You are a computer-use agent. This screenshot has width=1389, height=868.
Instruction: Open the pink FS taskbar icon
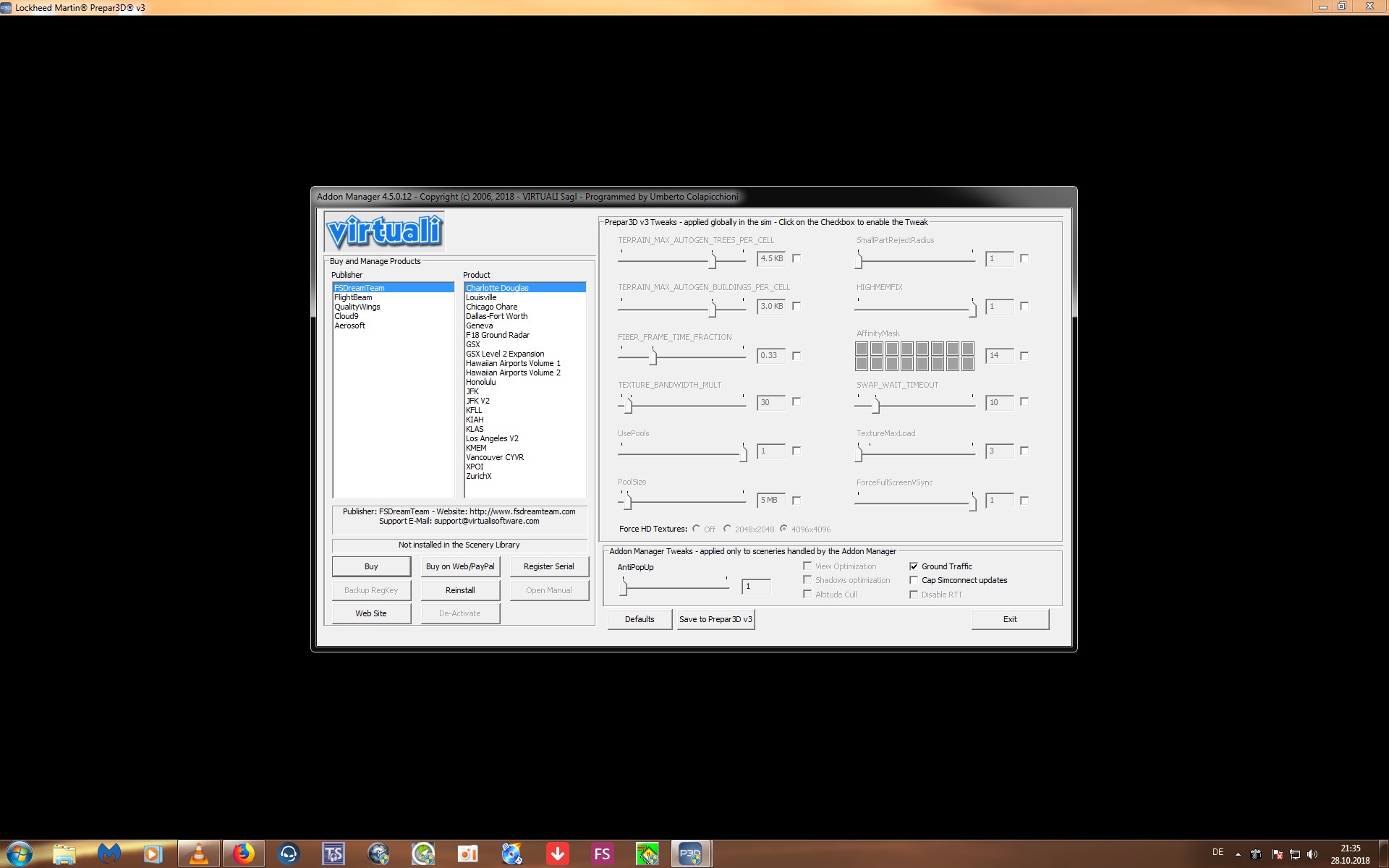602,854
